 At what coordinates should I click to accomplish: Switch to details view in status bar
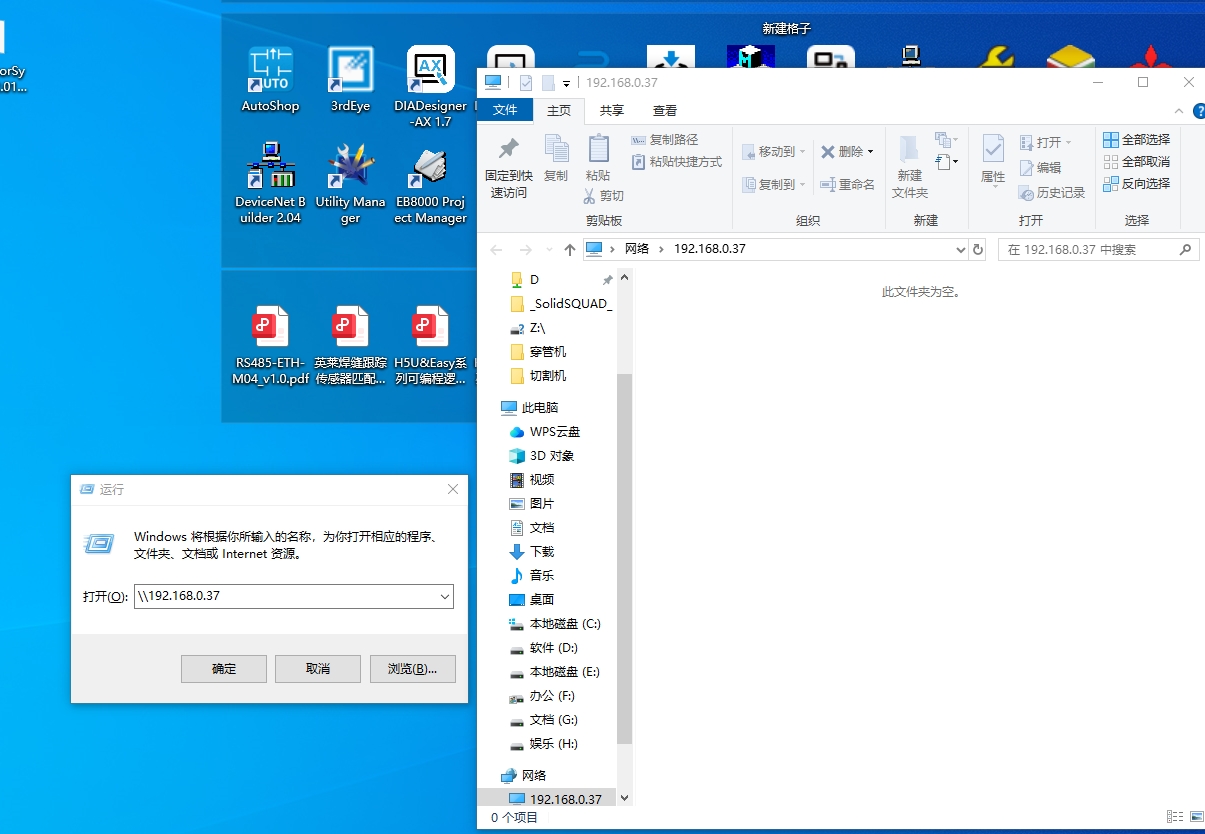point(1173,818)
